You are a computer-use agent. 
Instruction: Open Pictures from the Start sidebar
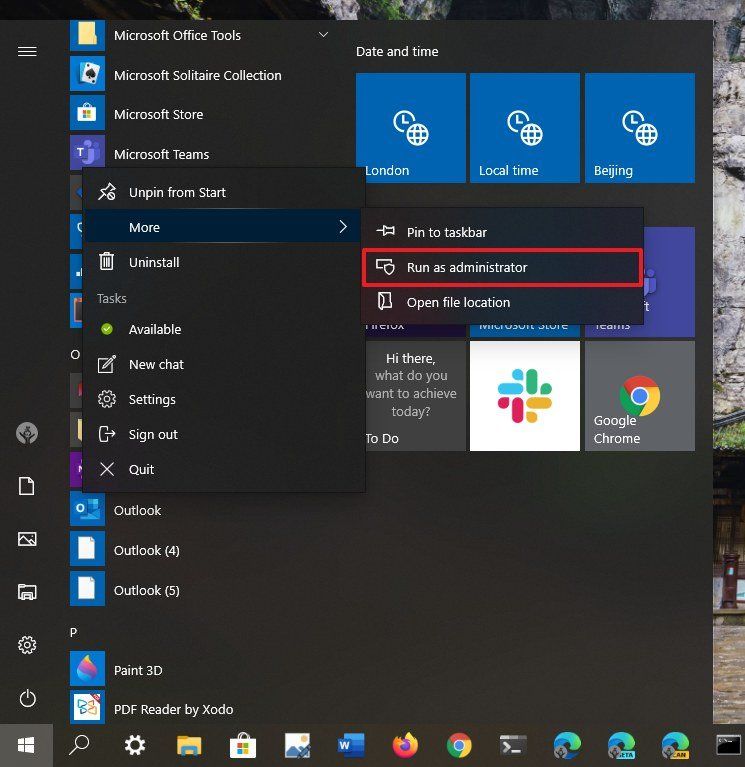click(x=27, y=539)
